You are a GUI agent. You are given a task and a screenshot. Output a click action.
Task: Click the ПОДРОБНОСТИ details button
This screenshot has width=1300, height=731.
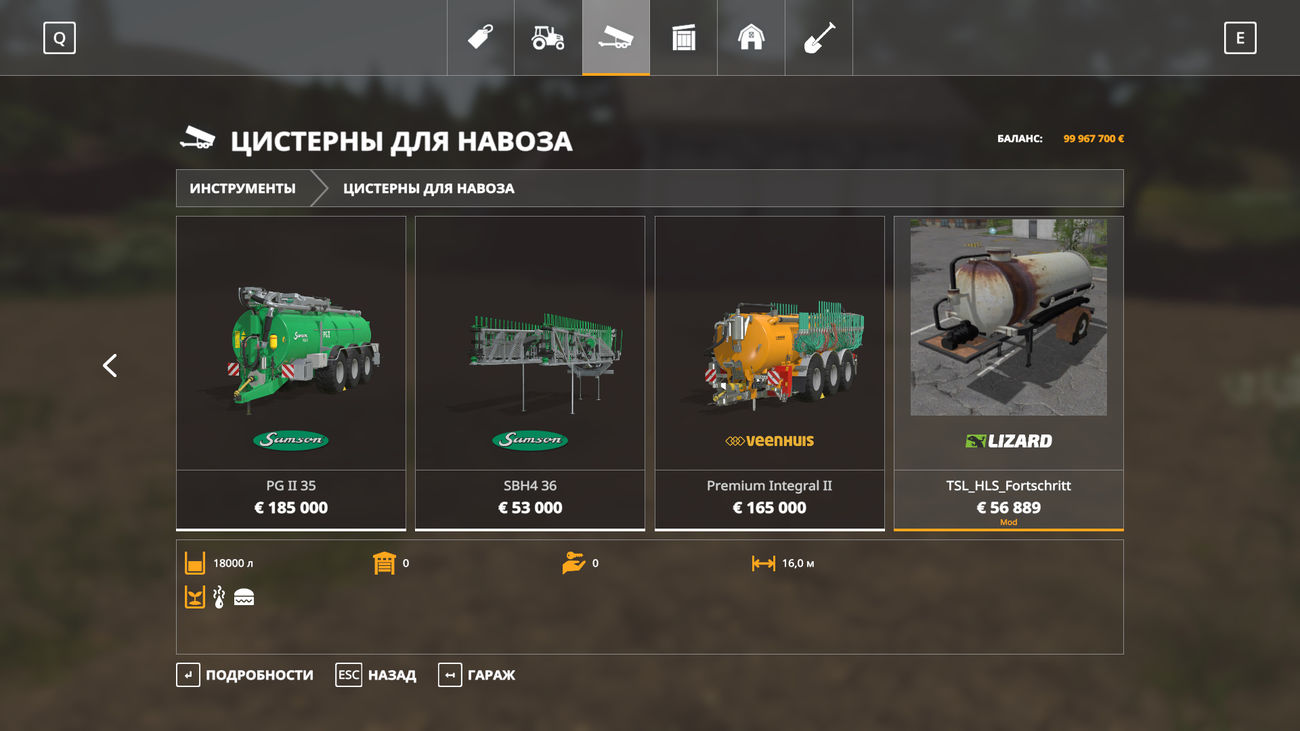pyautogui.click(x=245, y=675)
